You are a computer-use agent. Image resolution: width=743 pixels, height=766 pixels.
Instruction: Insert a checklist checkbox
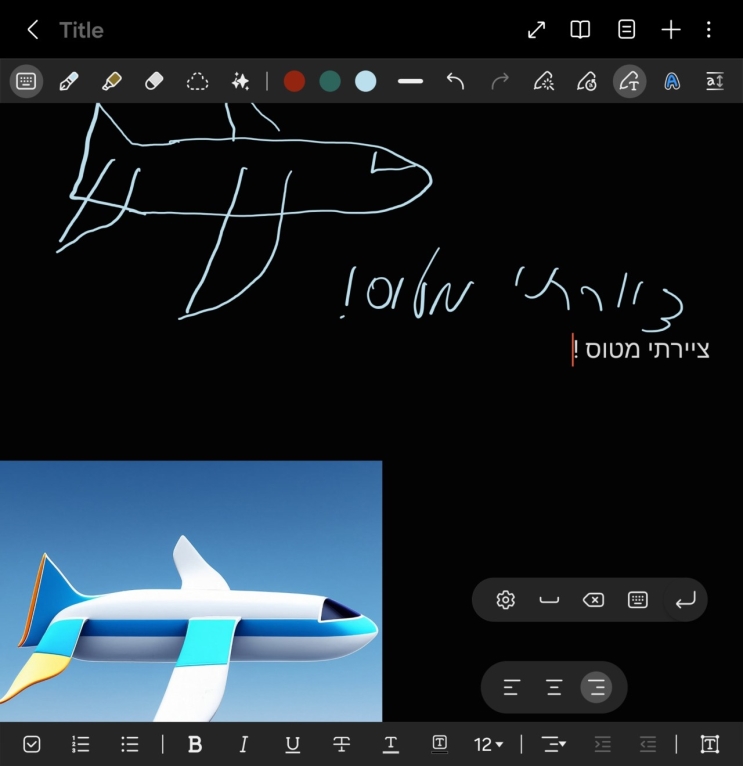coord(32,744)
